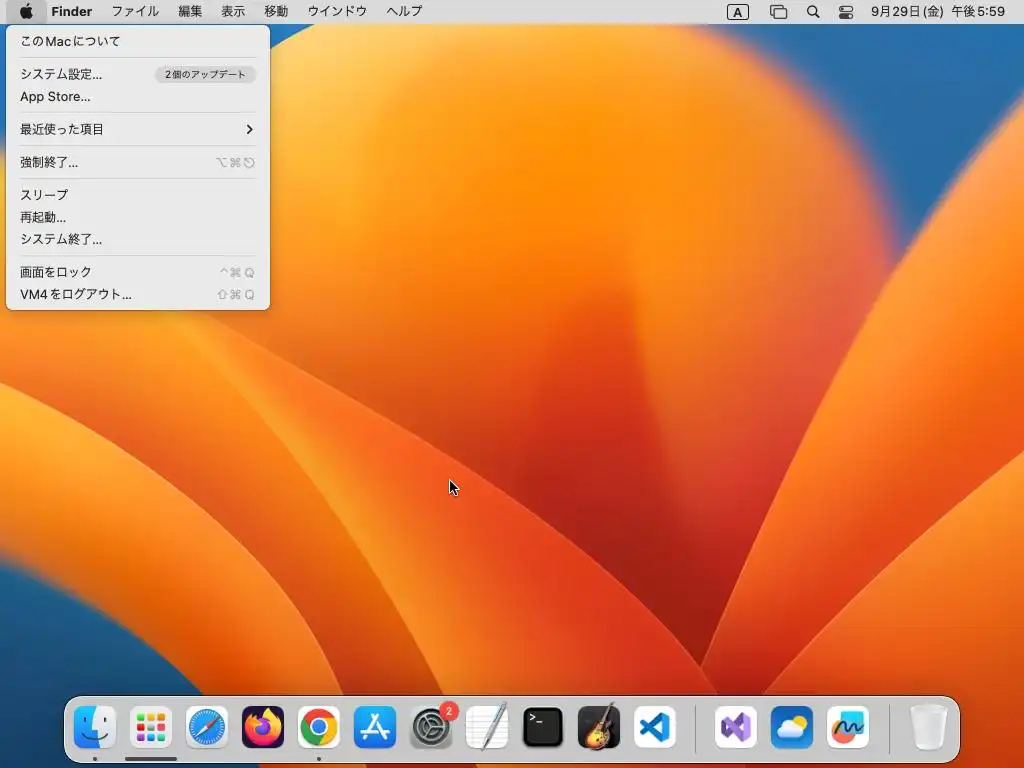Select このMacについて menu item
This screenshot has width=1024, height=768.
pos(138,41)
